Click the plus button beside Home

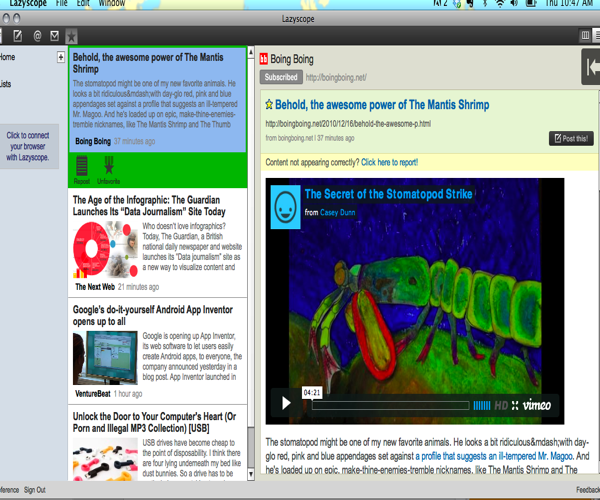tap(61, 57)
